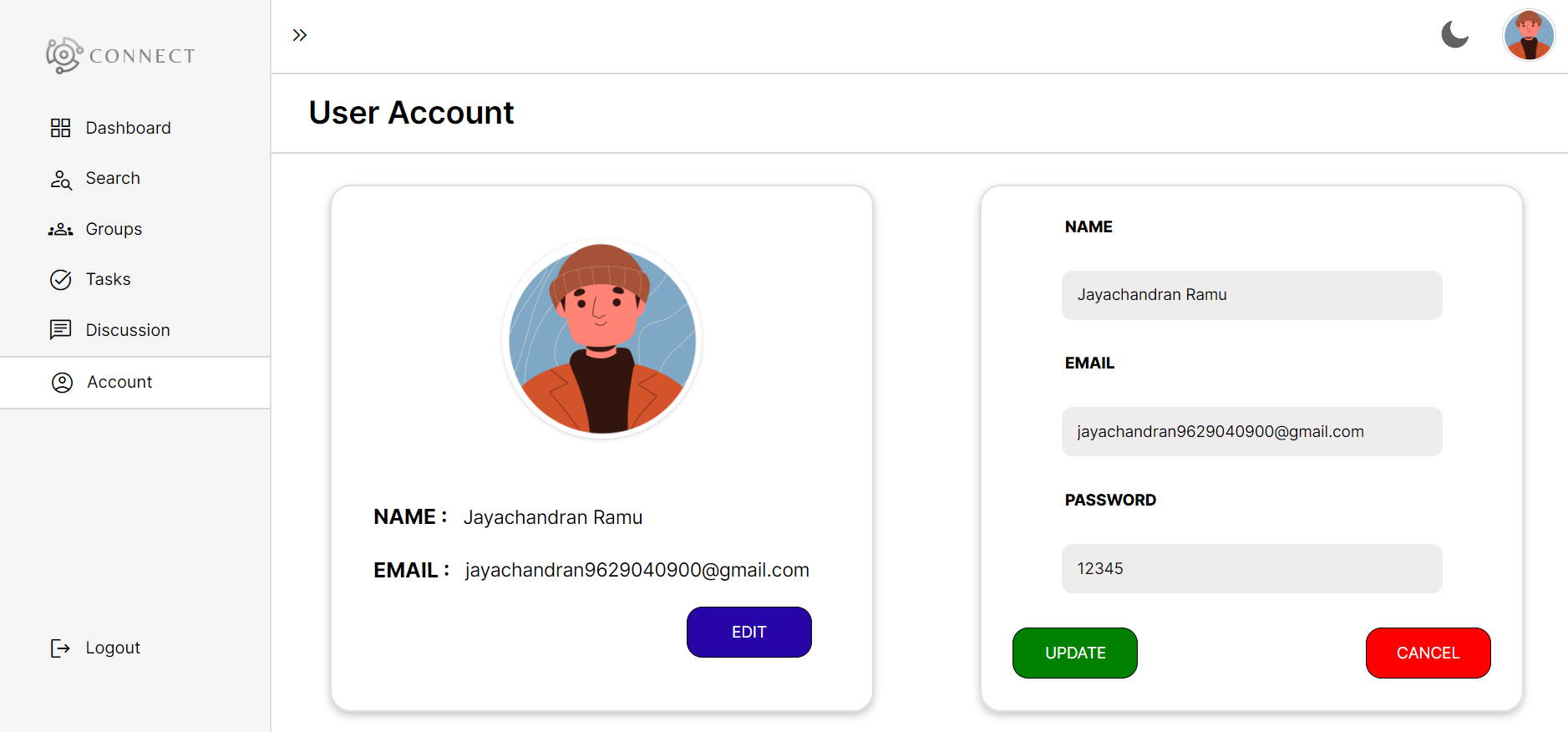The height and width of the screenshot is (732, 1568).
Task: Click the Search people icon
Action: 61,179
